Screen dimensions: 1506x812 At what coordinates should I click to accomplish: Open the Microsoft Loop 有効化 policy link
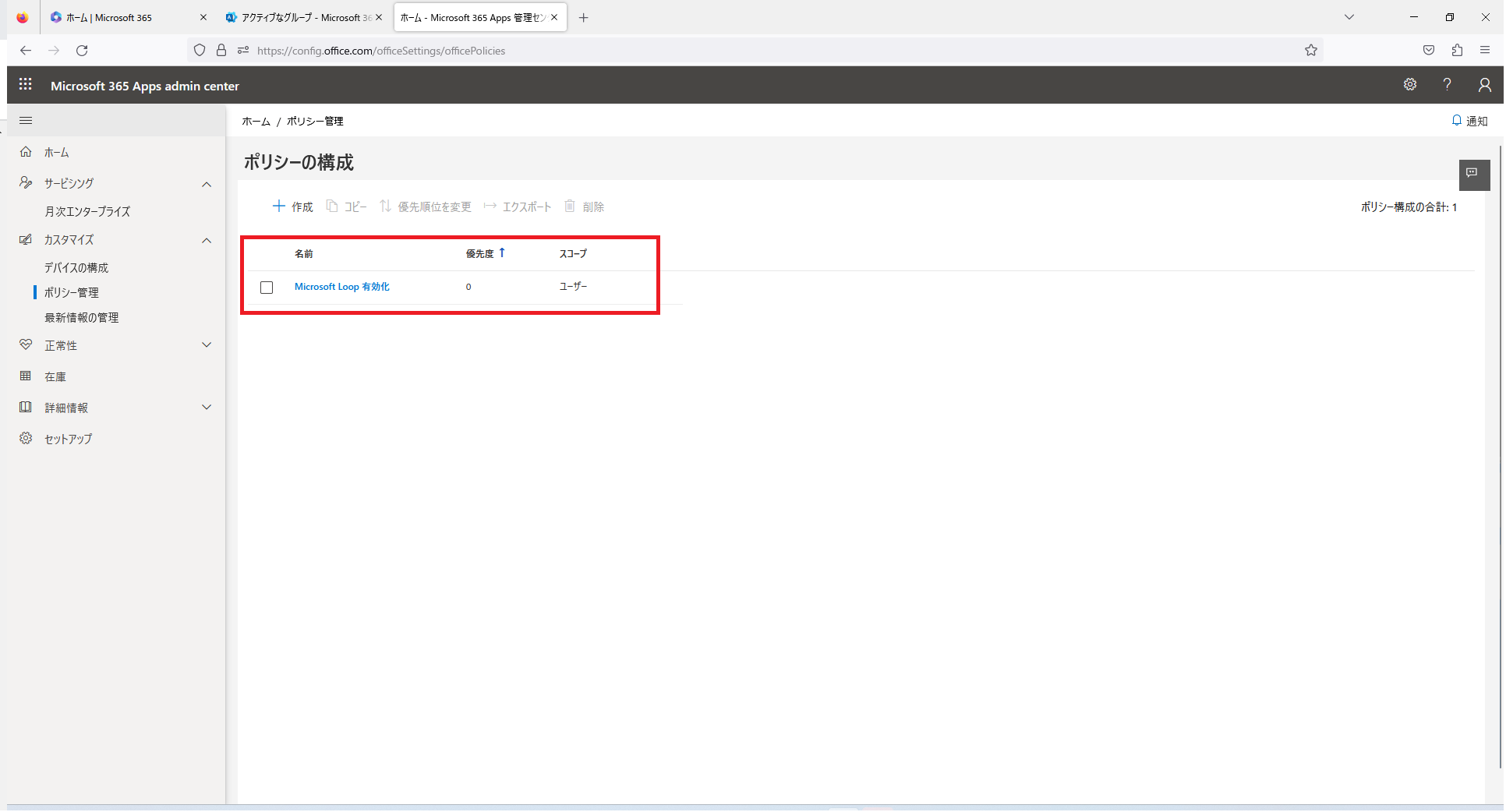coord(341,287)
